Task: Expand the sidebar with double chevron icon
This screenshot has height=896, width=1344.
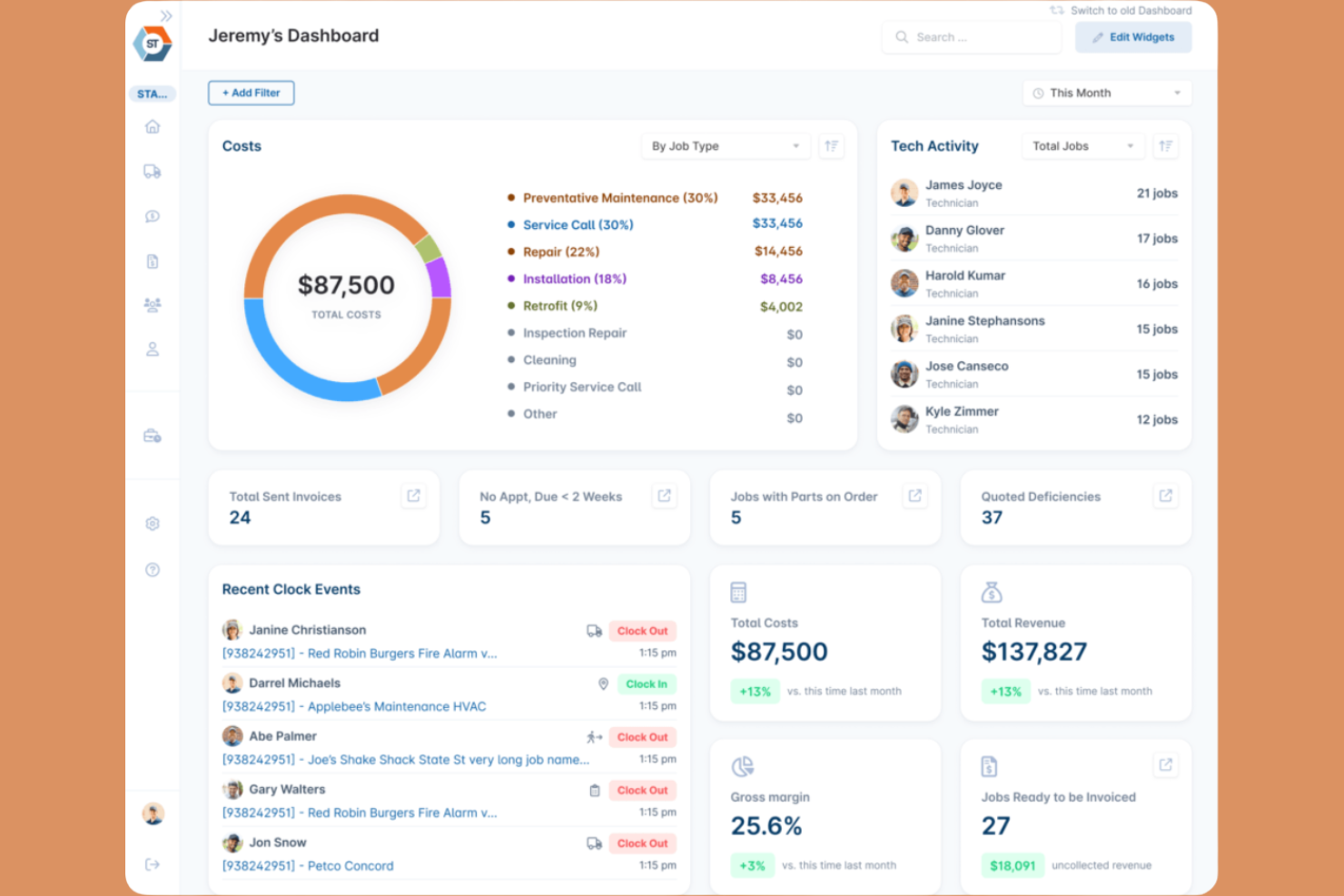Action: tap(166, 15)
